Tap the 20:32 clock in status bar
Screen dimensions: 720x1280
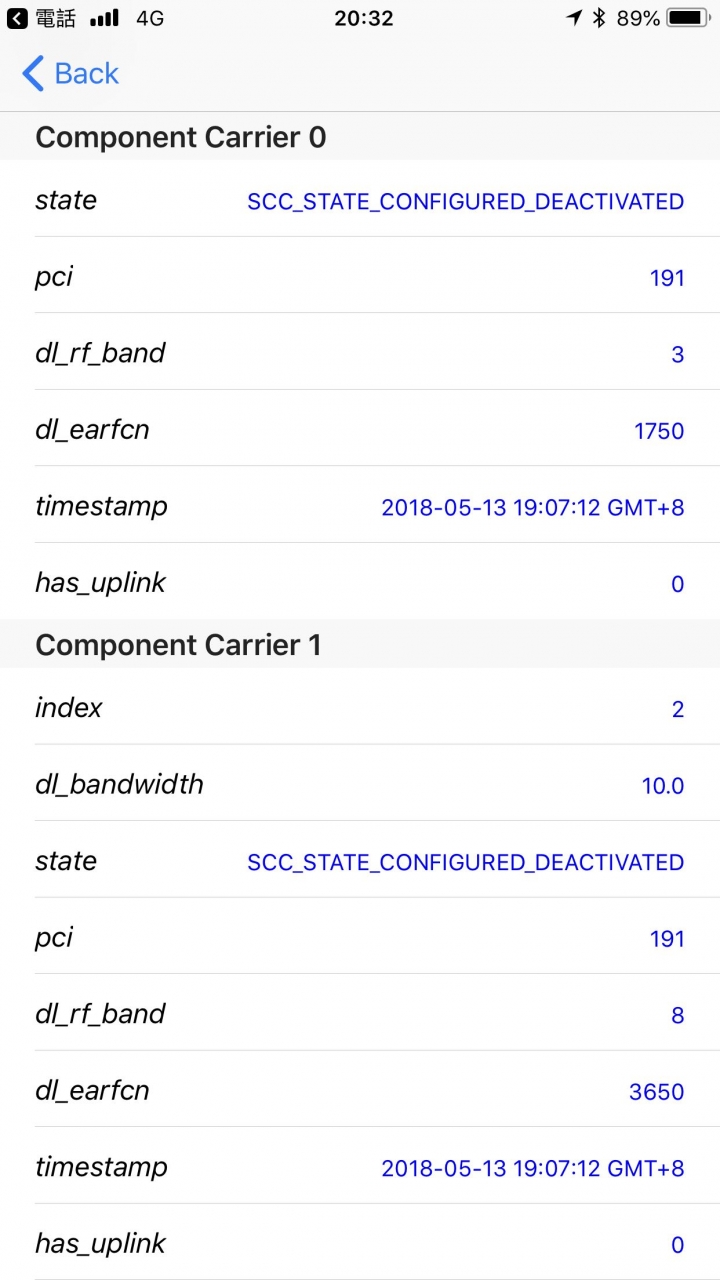click(x=363, y=18)
